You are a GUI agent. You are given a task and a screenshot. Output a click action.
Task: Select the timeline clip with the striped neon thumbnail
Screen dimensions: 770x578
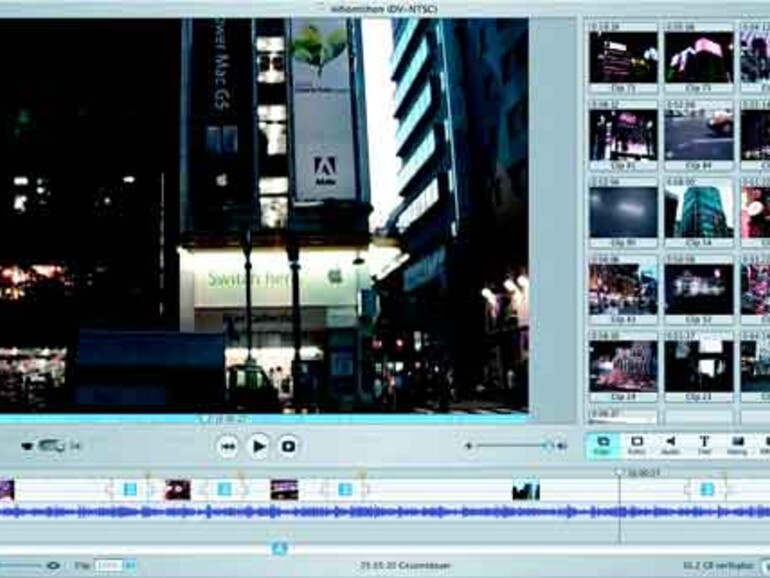[x=284, y=490]
